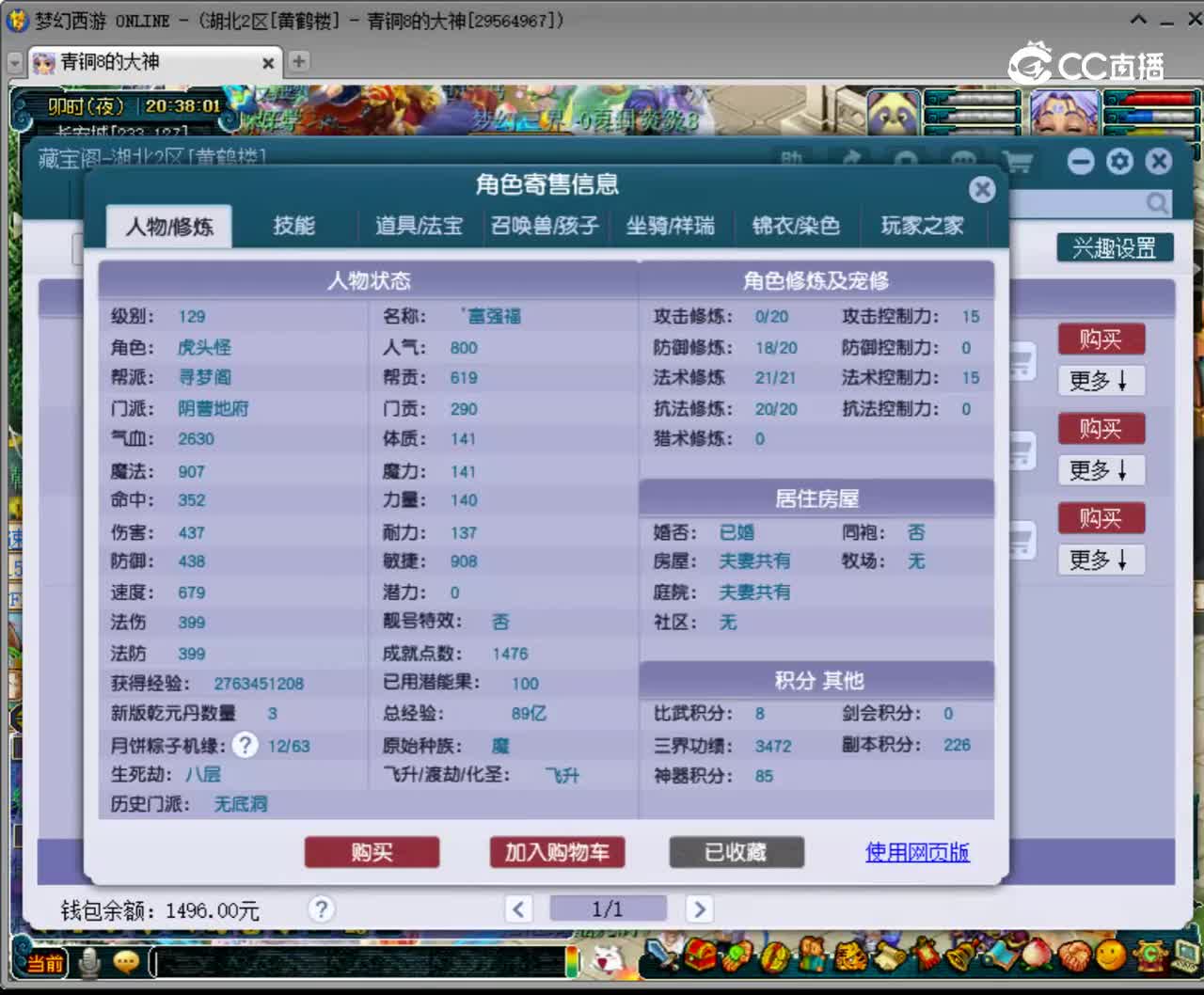Image resolution: width=1204 pixels, height=995 pixels.
Task: Click the first 购买 button in listing
Action: (1101, 340)
